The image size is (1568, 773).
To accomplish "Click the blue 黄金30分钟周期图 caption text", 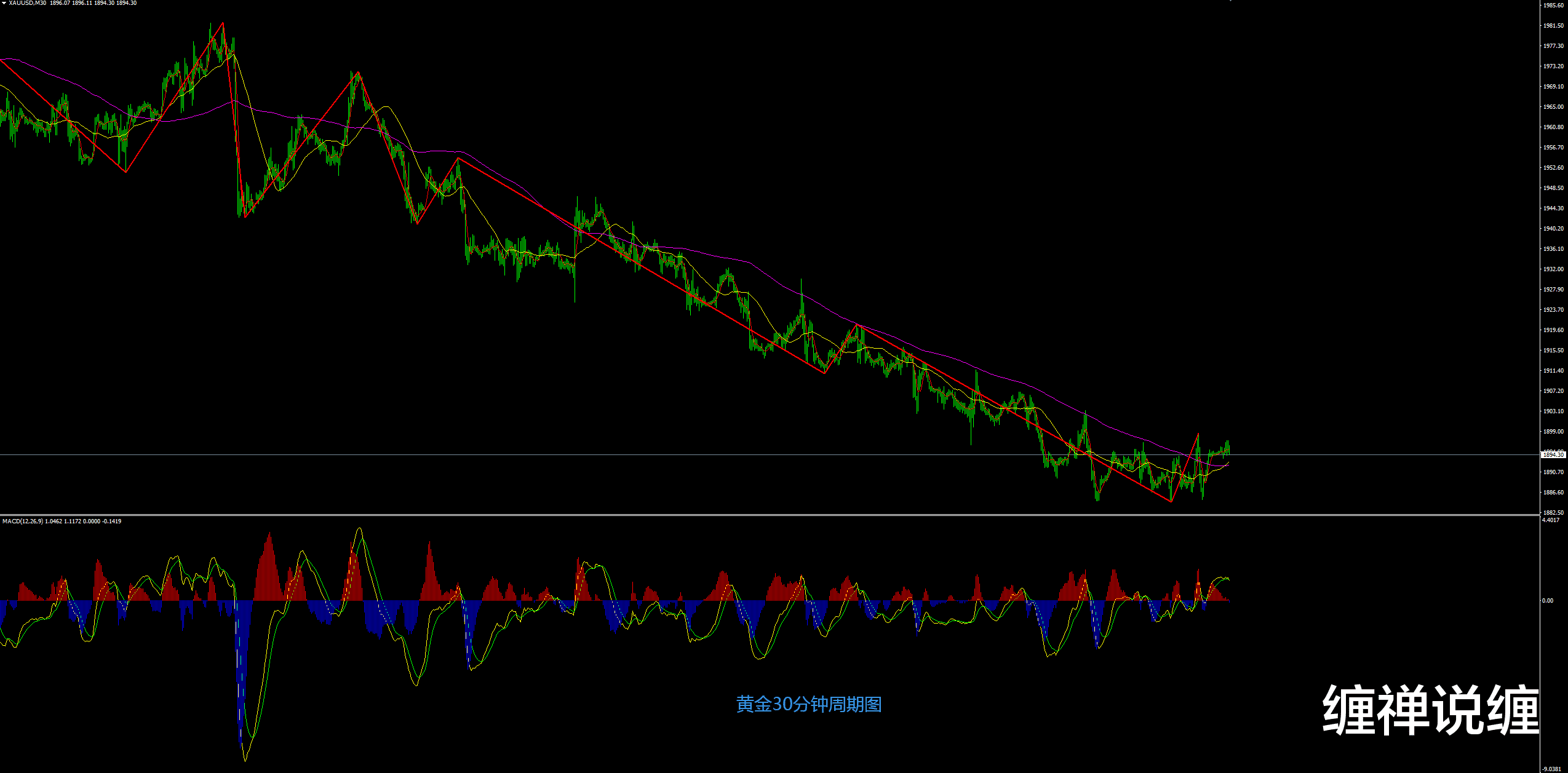I will pyautogui.click(x=808, y=704).
